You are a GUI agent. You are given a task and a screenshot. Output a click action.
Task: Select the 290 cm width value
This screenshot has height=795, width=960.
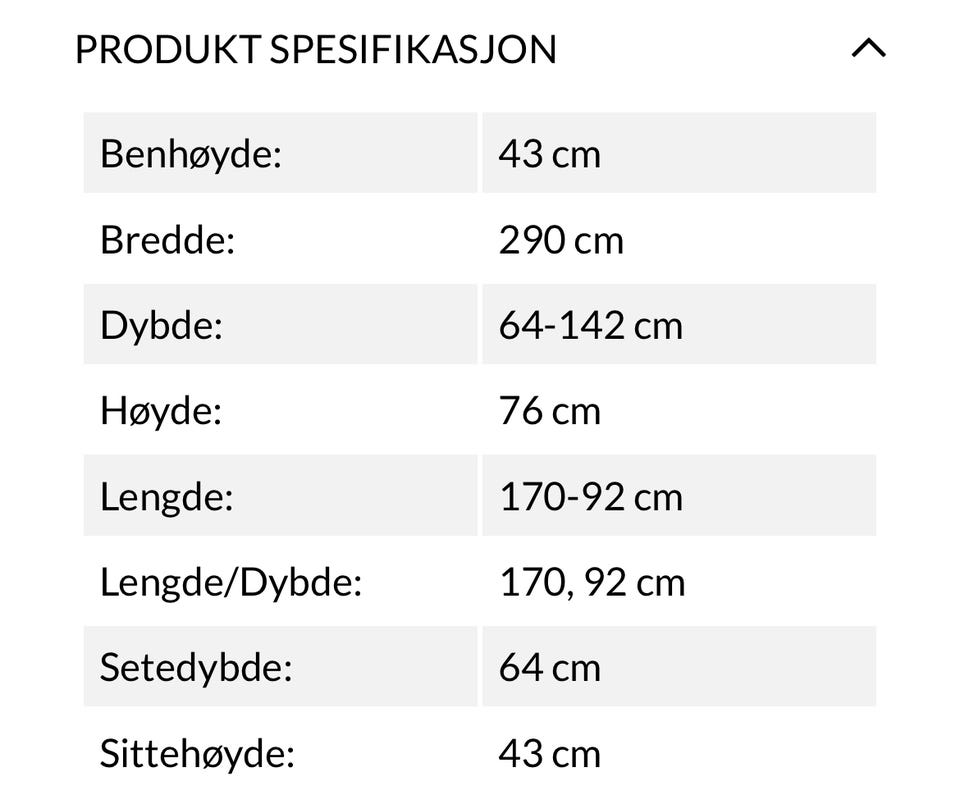[x=560, y=241]
